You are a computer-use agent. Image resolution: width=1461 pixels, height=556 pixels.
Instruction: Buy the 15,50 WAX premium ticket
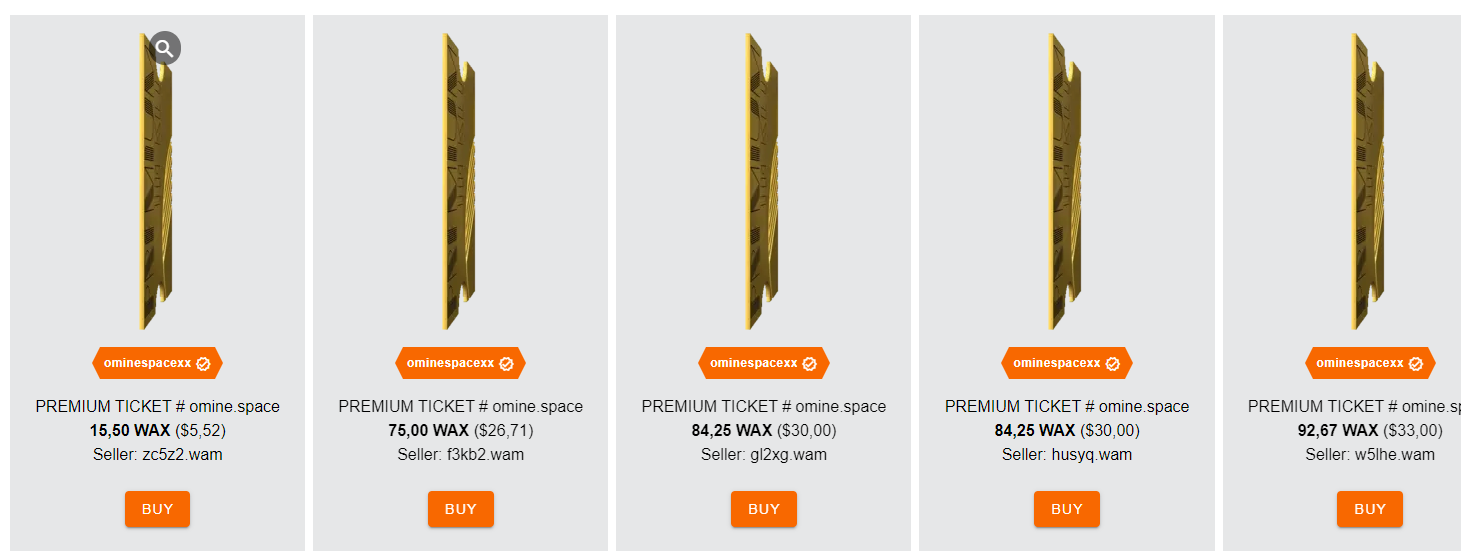click(x=157, y=509)
